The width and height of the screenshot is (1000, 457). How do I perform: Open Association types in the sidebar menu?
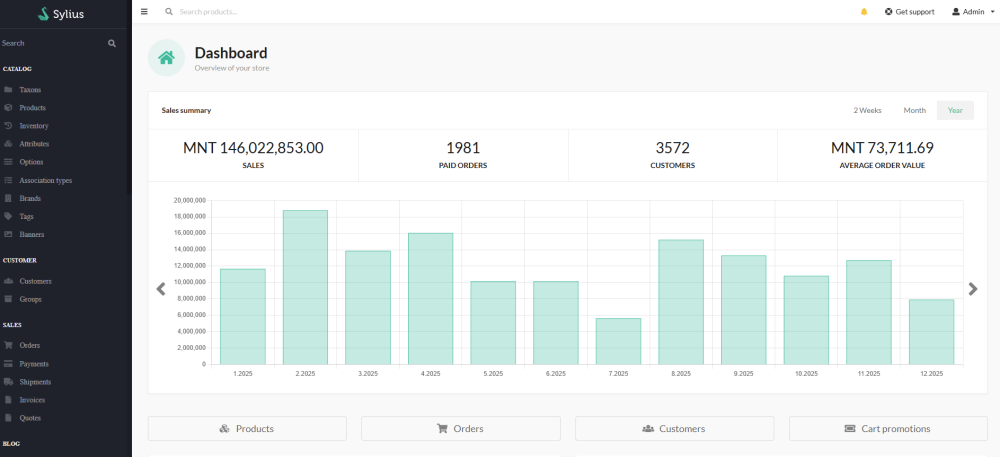(45, 180)
